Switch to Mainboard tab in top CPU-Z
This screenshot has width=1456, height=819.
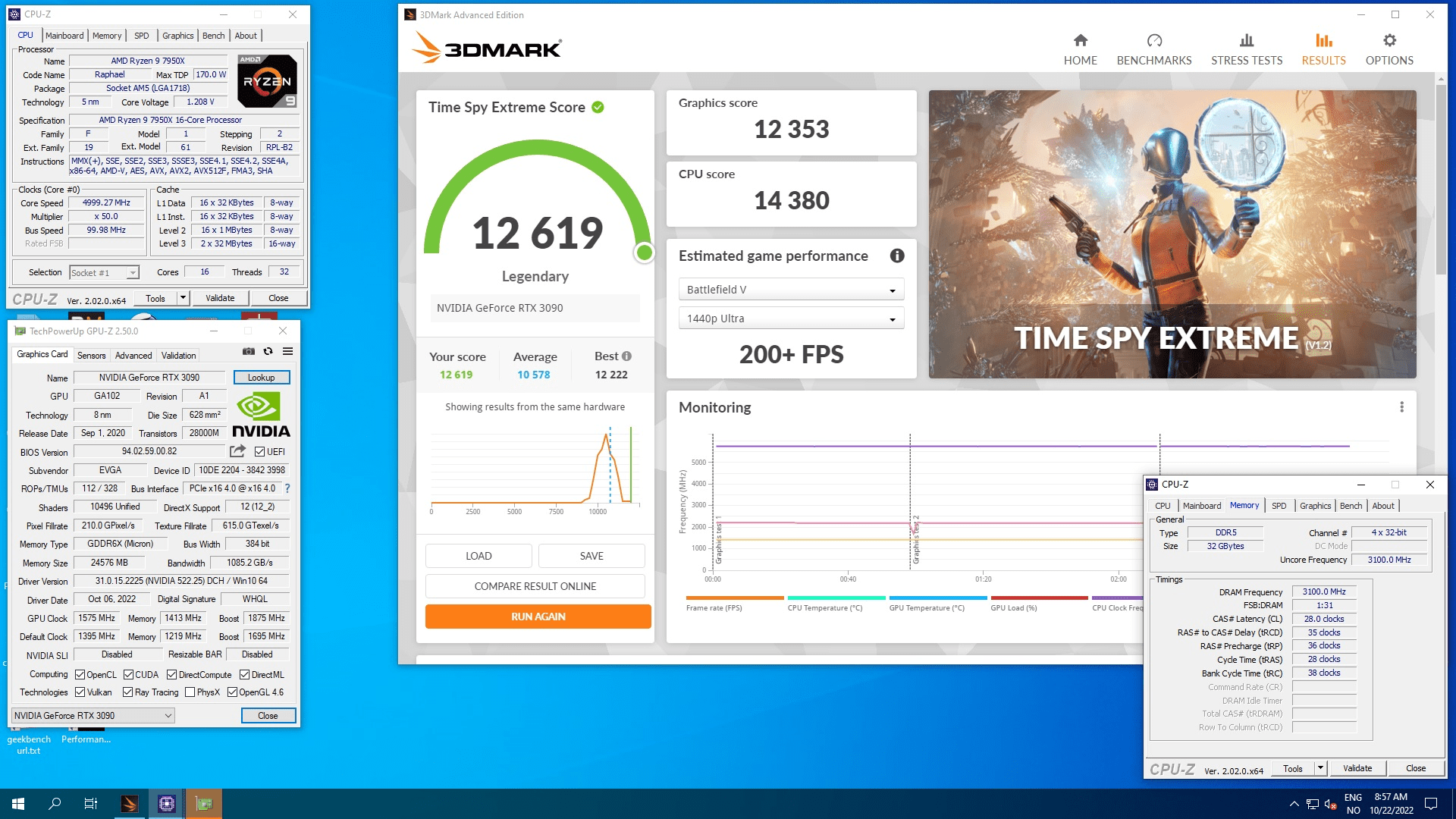(x=64, y=36)
